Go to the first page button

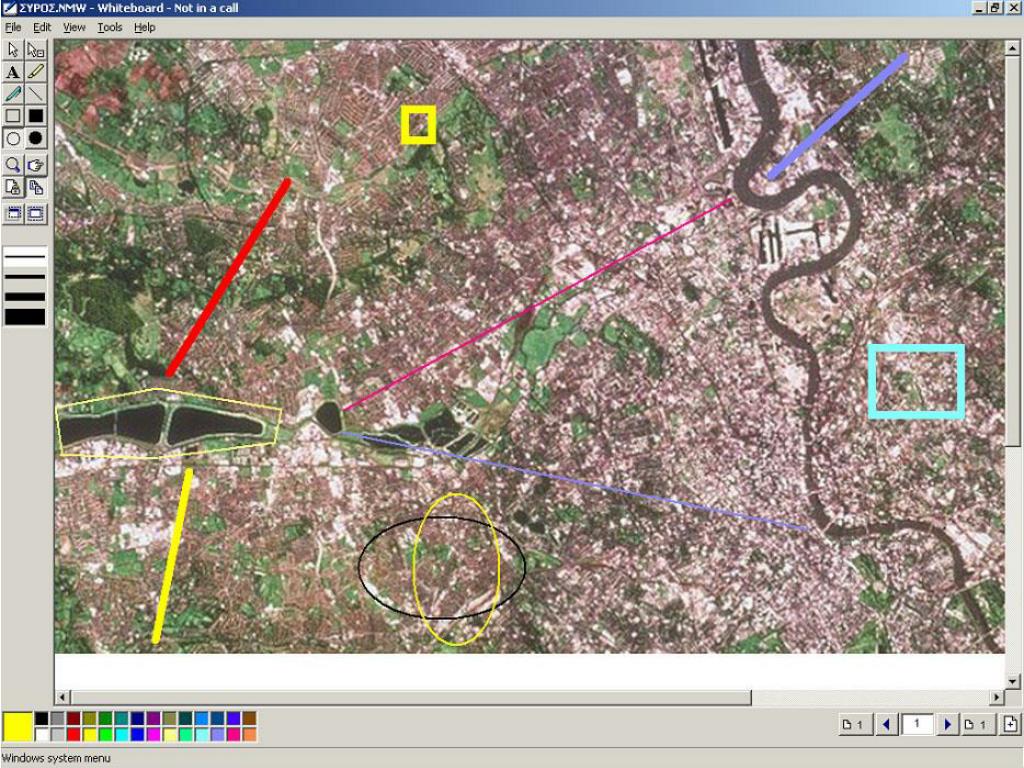coord(856,724)
